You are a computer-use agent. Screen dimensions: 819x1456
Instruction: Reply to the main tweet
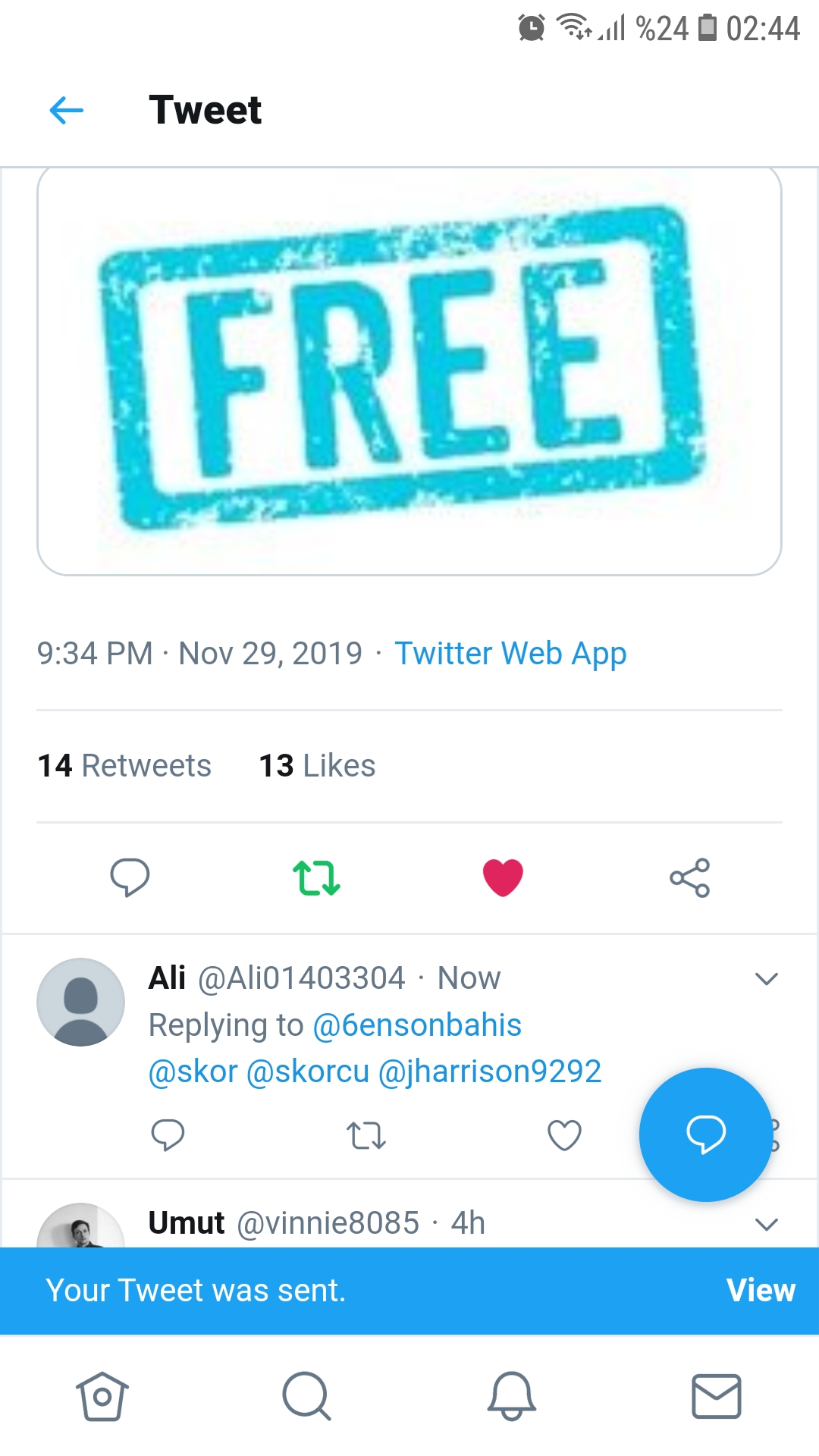tap(130, 877)
